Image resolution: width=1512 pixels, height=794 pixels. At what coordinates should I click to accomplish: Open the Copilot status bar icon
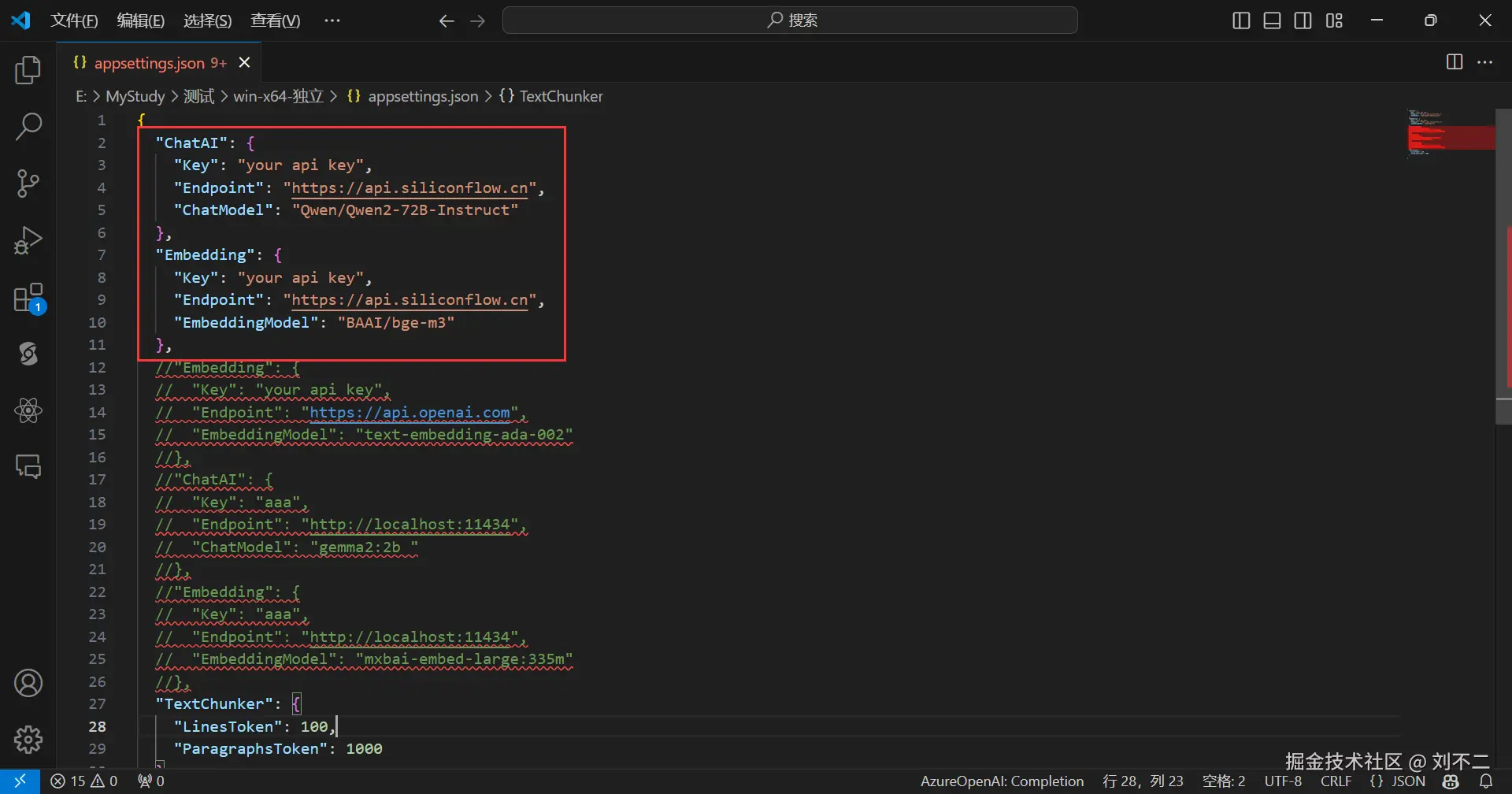click(1451, 781)
